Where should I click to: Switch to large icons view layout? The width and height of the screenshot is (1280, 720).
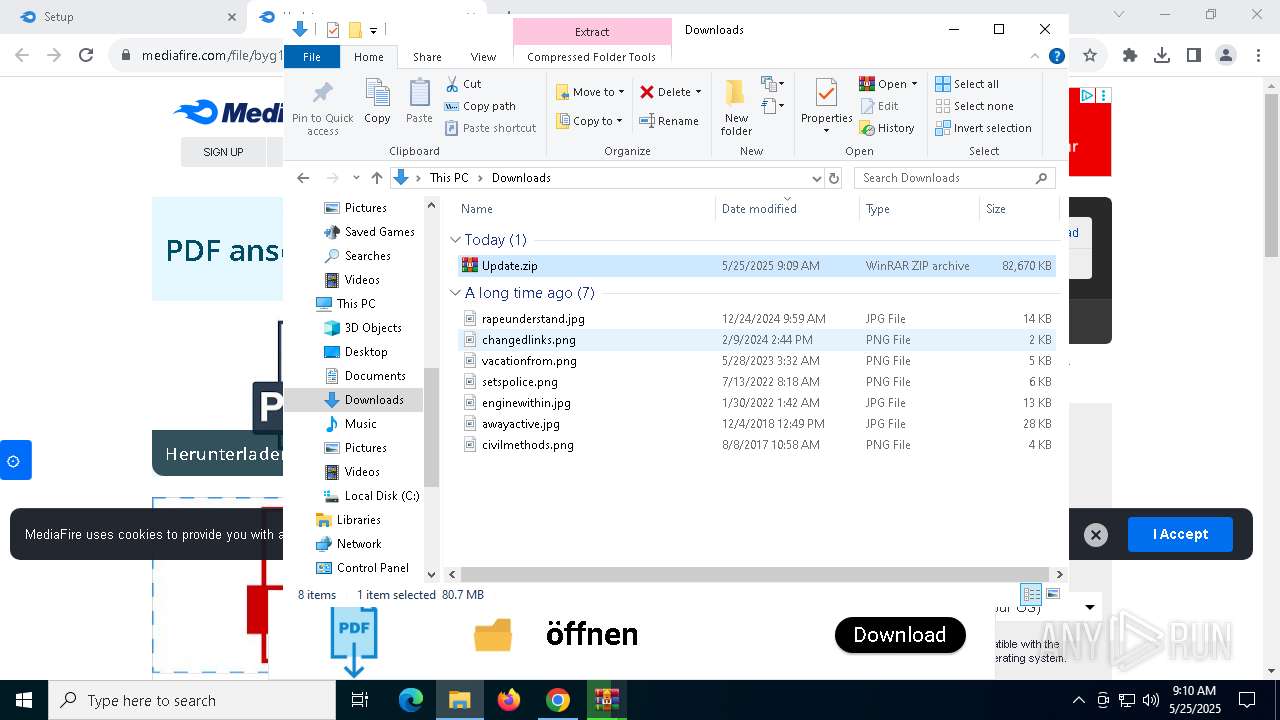(x=1052, y=594)
